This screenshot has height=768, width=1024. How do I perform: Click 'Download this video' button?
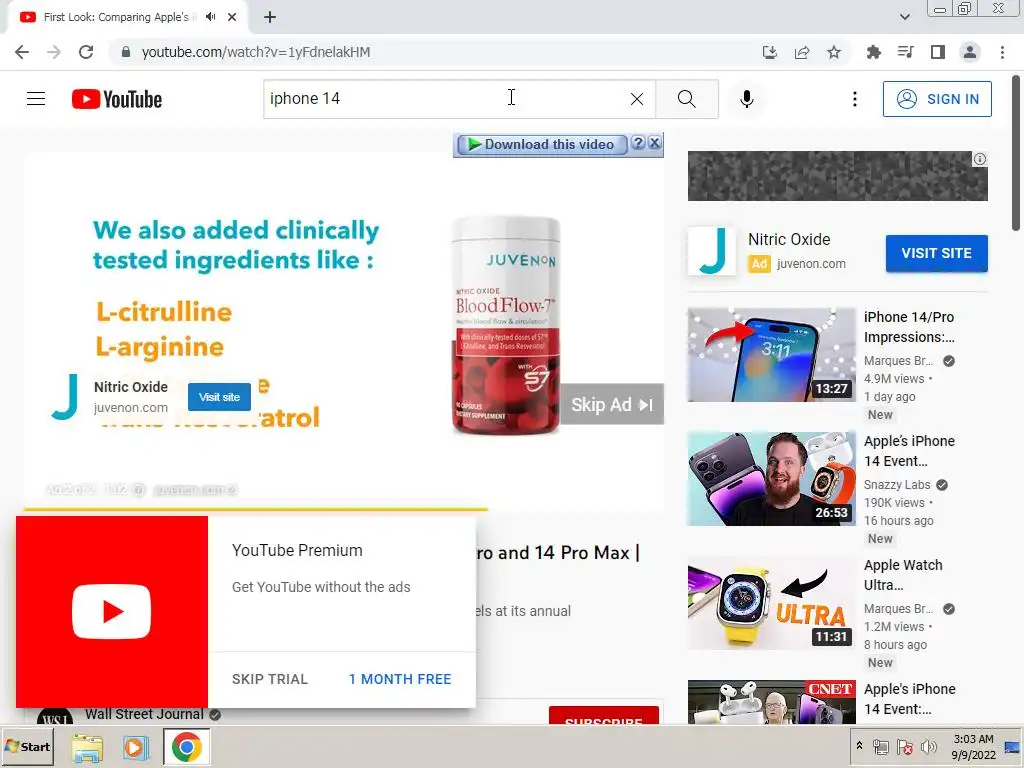541,144
